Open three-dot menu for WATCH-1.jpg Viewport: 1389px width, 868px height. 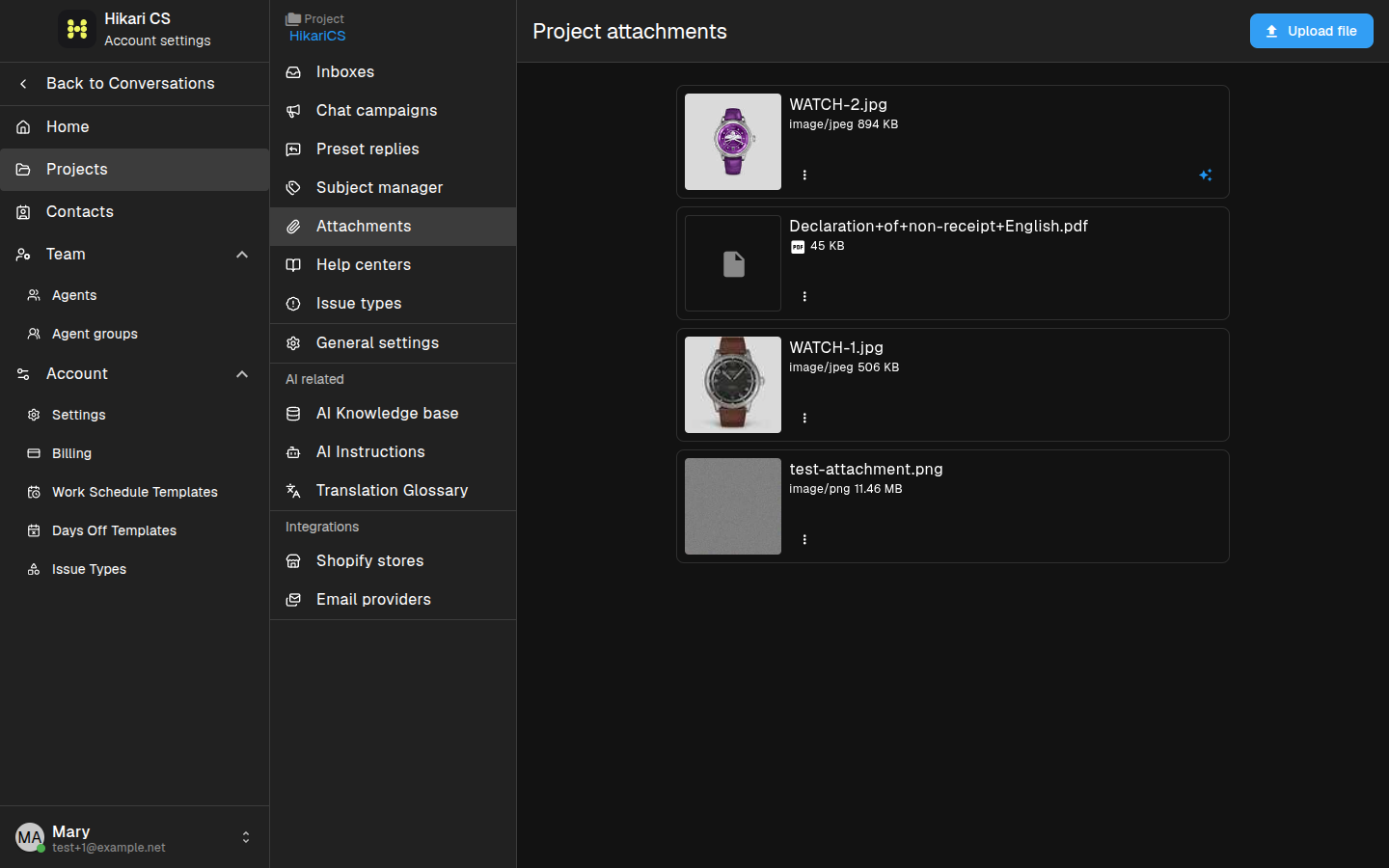point(804,418)
